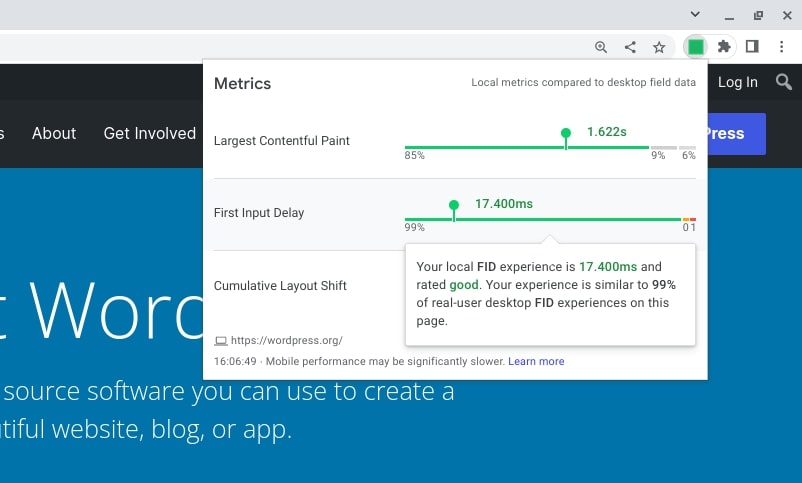
Task: Click the zoom magnifier icon in address bar
Action: (x=601, y=47)
